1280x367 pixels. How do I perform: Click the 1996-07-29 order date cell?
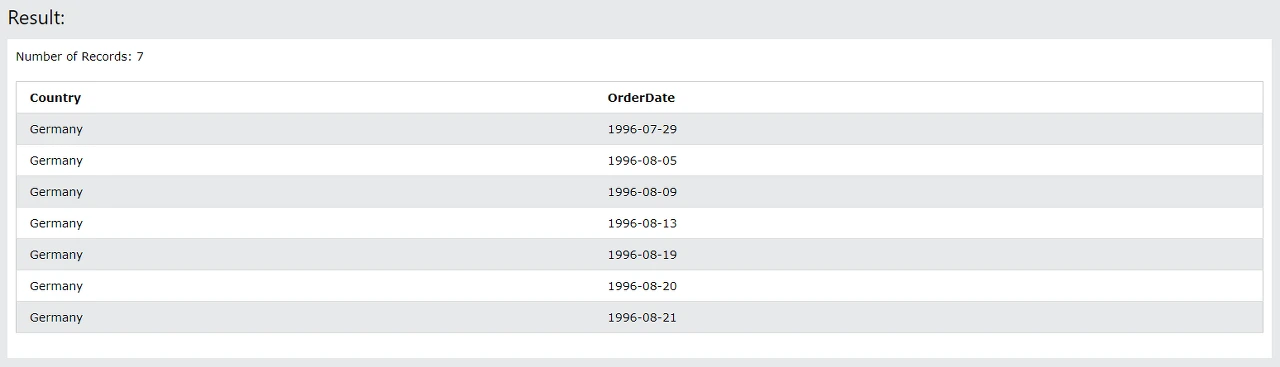[x=642, y=129]
